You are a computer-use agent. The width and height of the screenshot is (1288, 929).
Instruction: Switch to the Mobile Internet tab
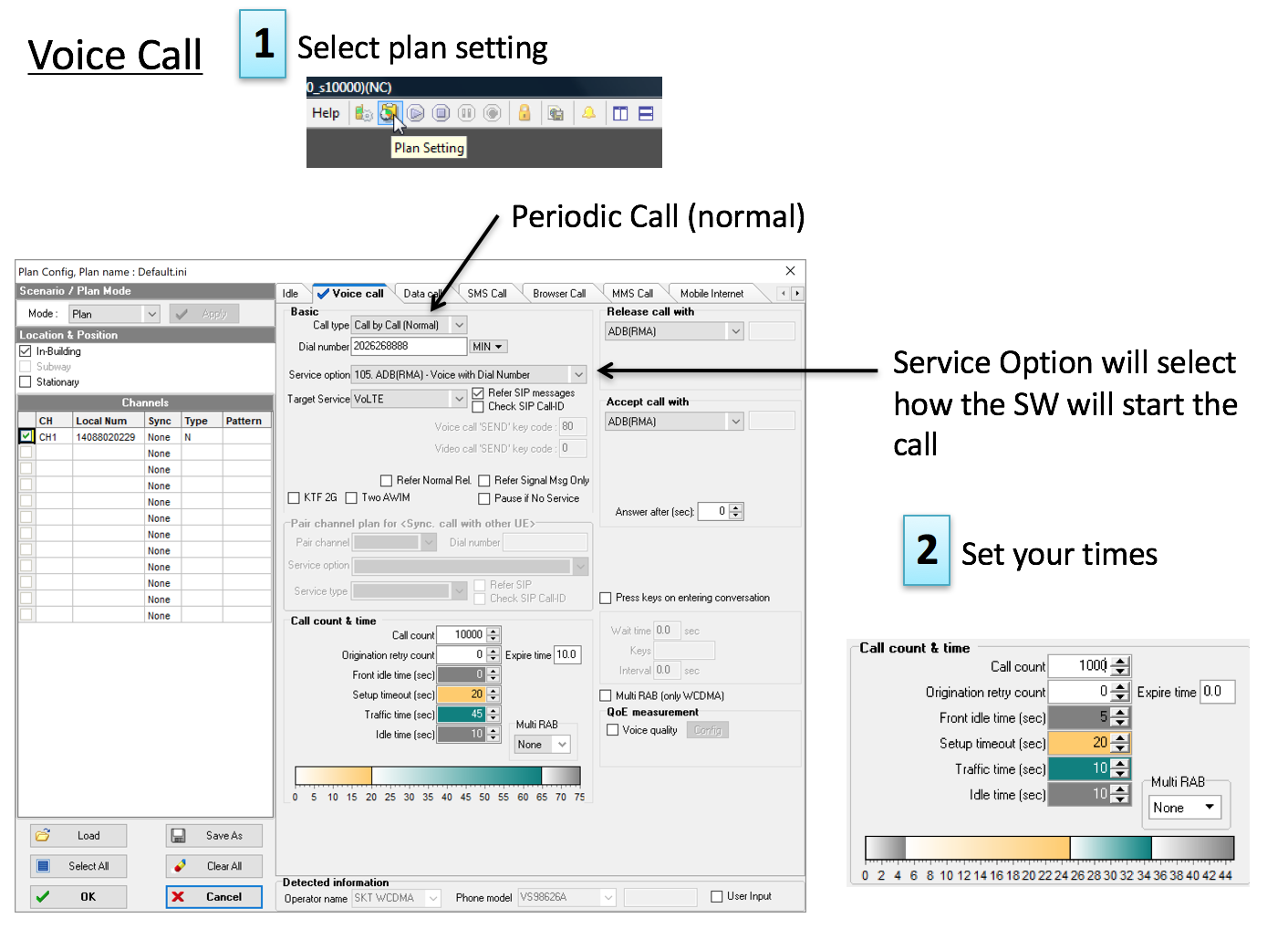712,294
